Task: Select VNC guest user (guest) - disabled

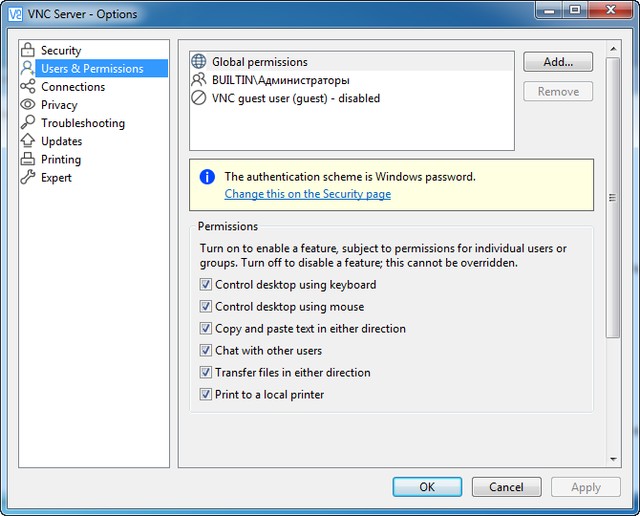Action: pos(296,98)
